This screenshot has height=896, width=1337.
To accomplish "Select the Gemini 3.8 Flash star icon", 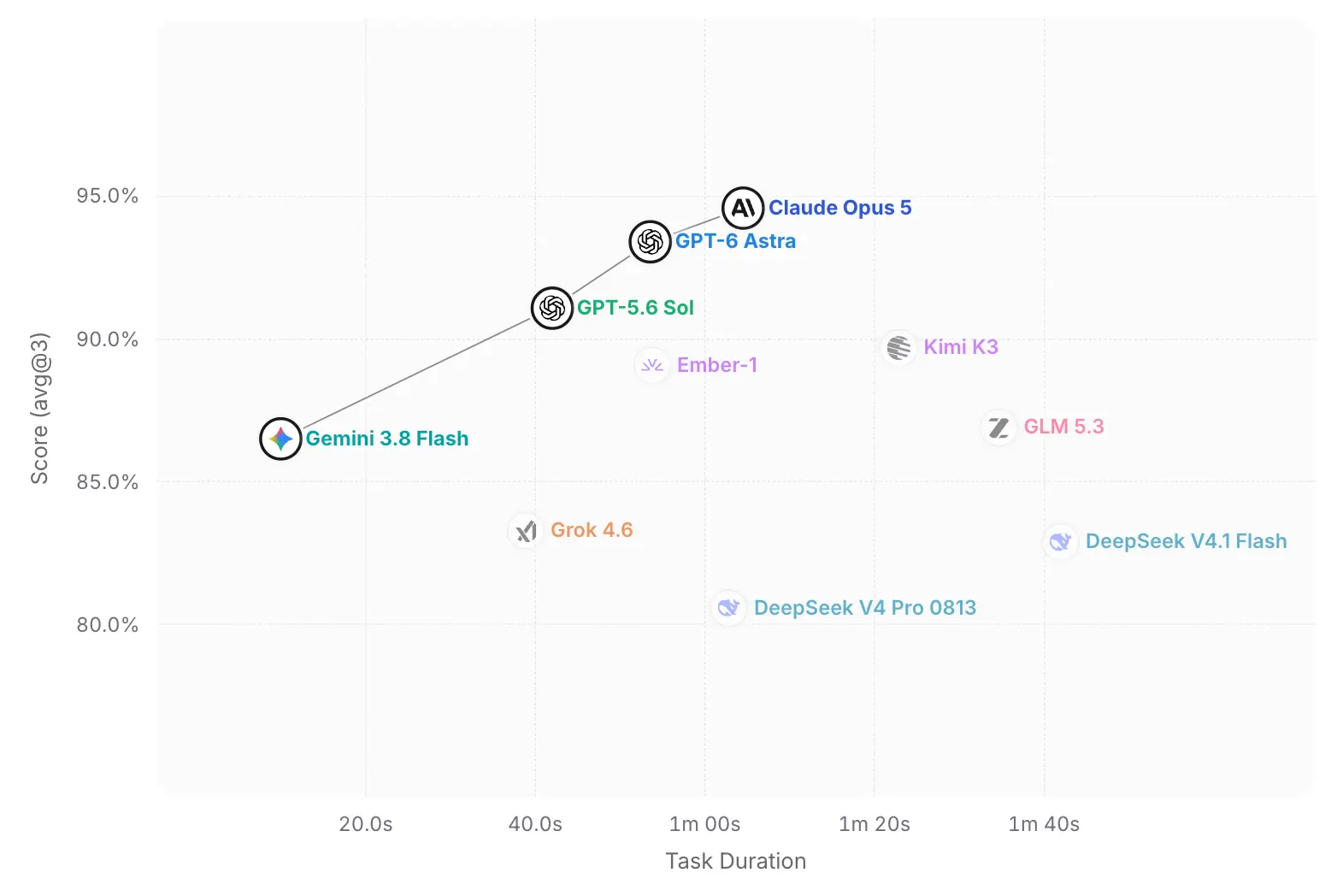I will tap(280, 439).
